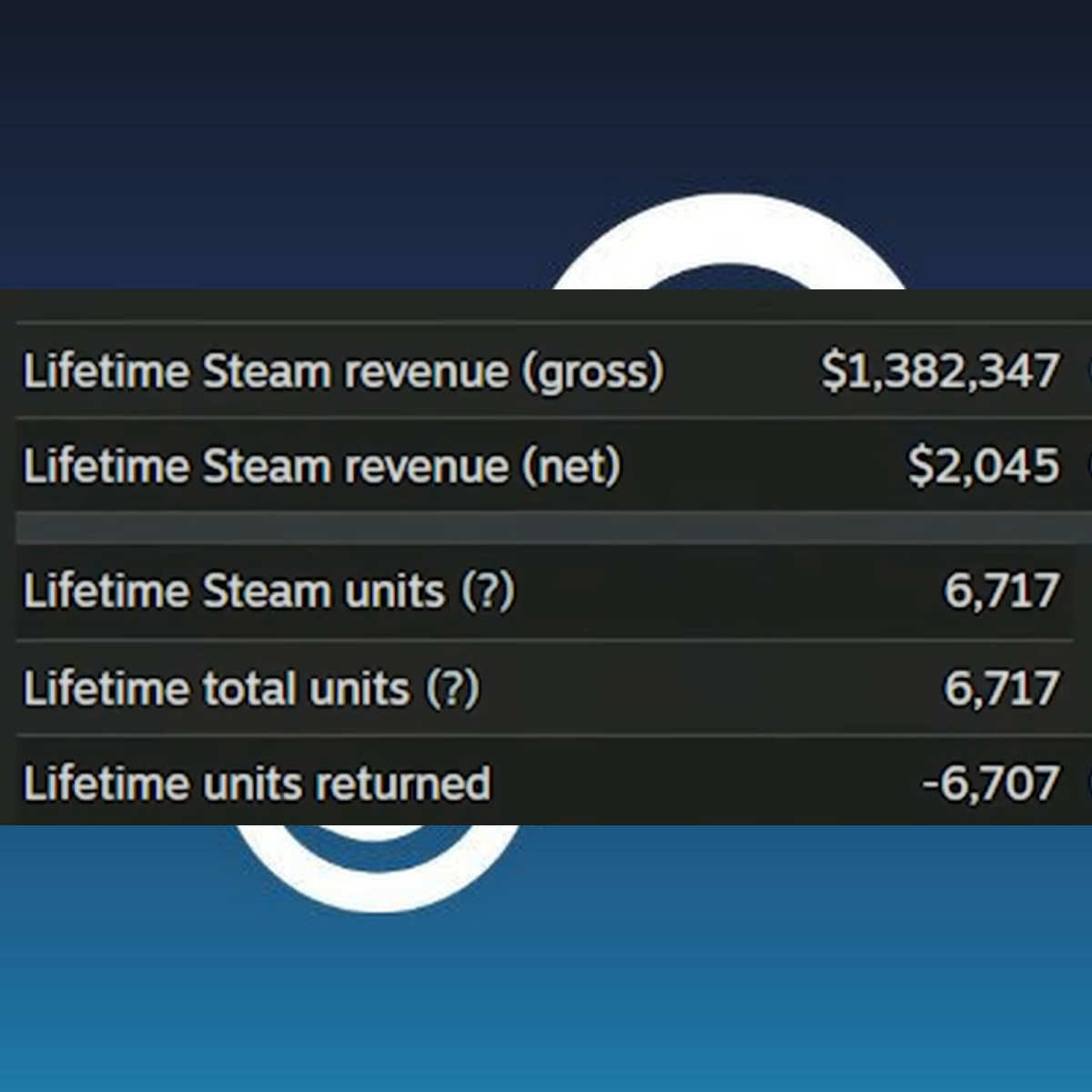Click the 6,717 value in total units row
The width and height of the screenshot is (1092, 1092).
pos(1001,689)
